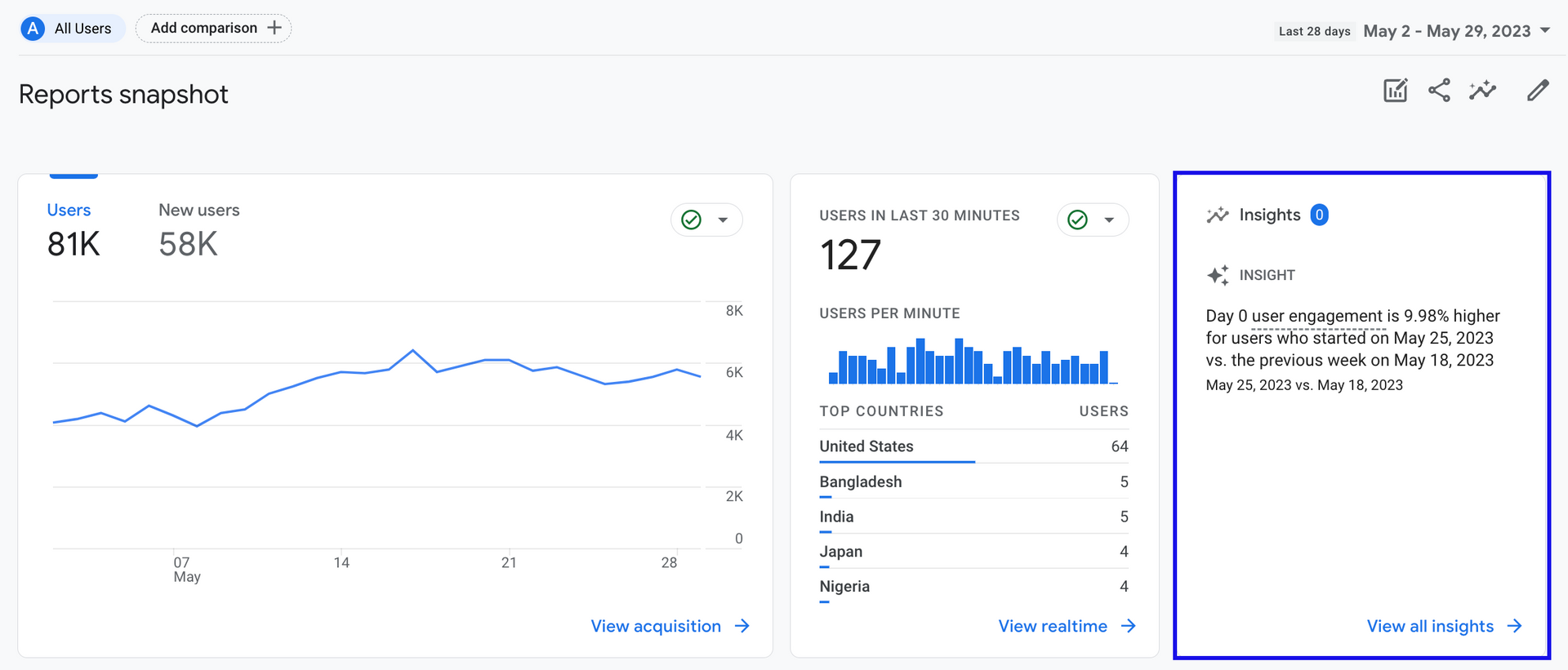Click the pencil edit report icon
The height and width of the screenshot is (670, 1568).
tap(1538, 91)
